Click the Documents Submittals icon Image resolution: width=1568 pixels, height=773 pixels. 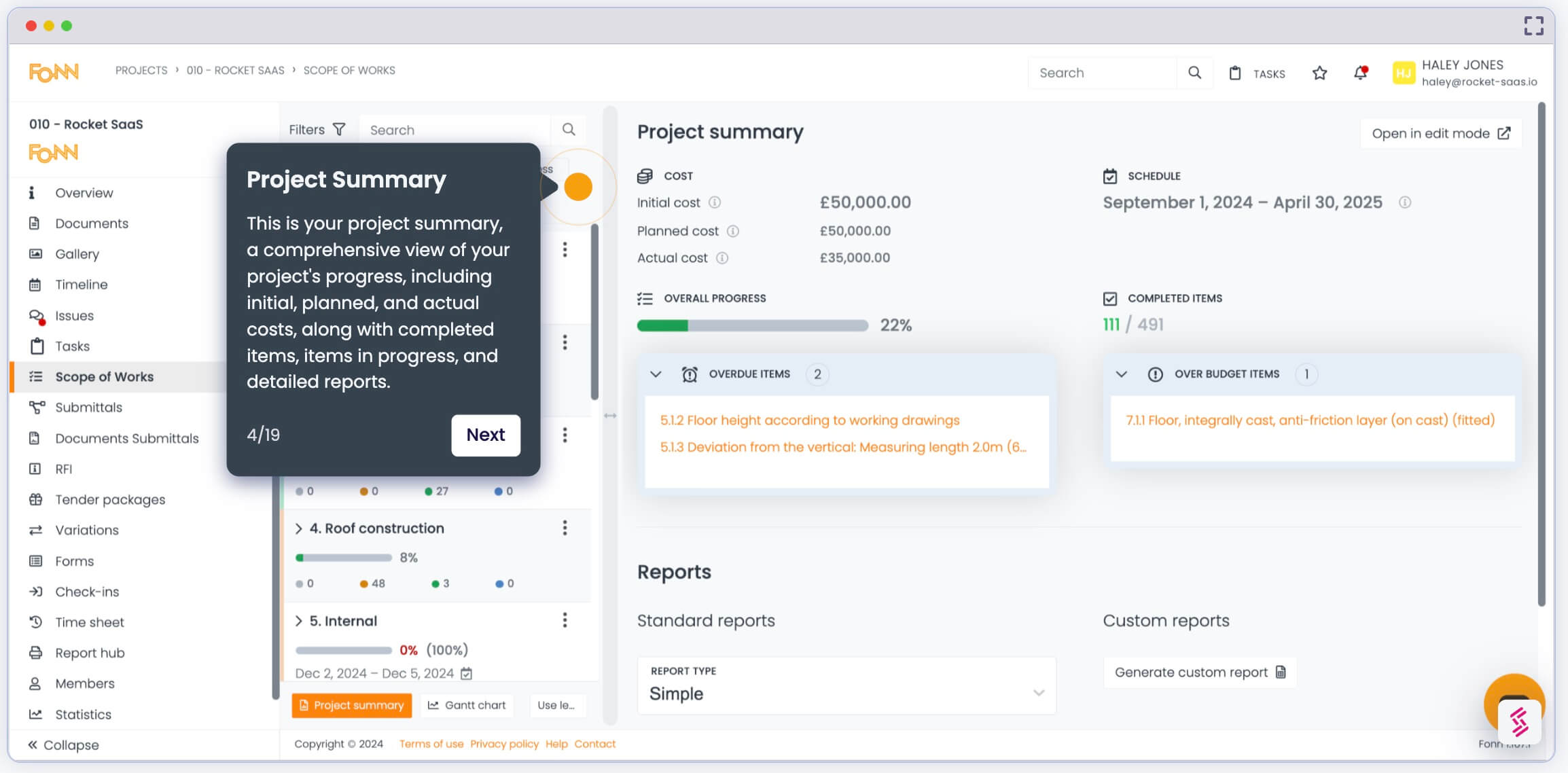coord(35,438)
